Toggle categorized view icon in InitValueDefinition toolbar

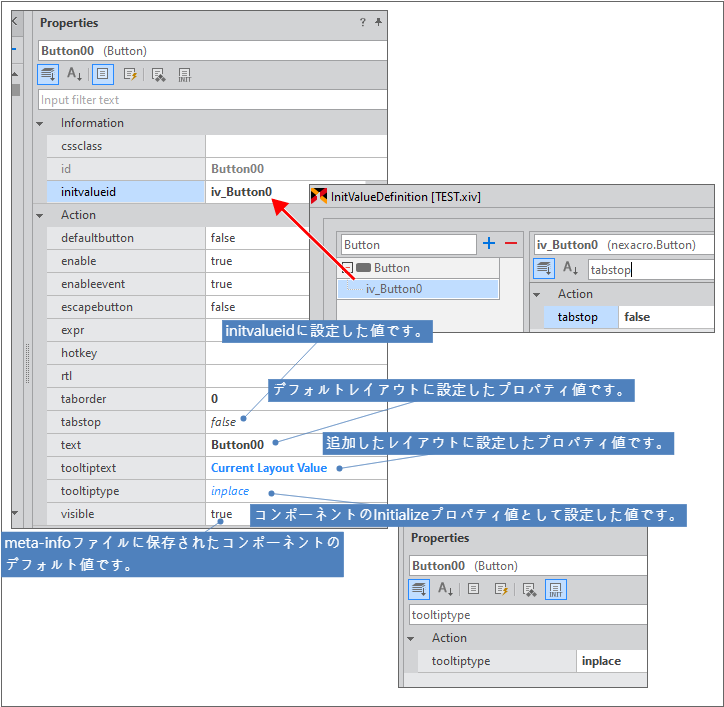tap(544, 268)
